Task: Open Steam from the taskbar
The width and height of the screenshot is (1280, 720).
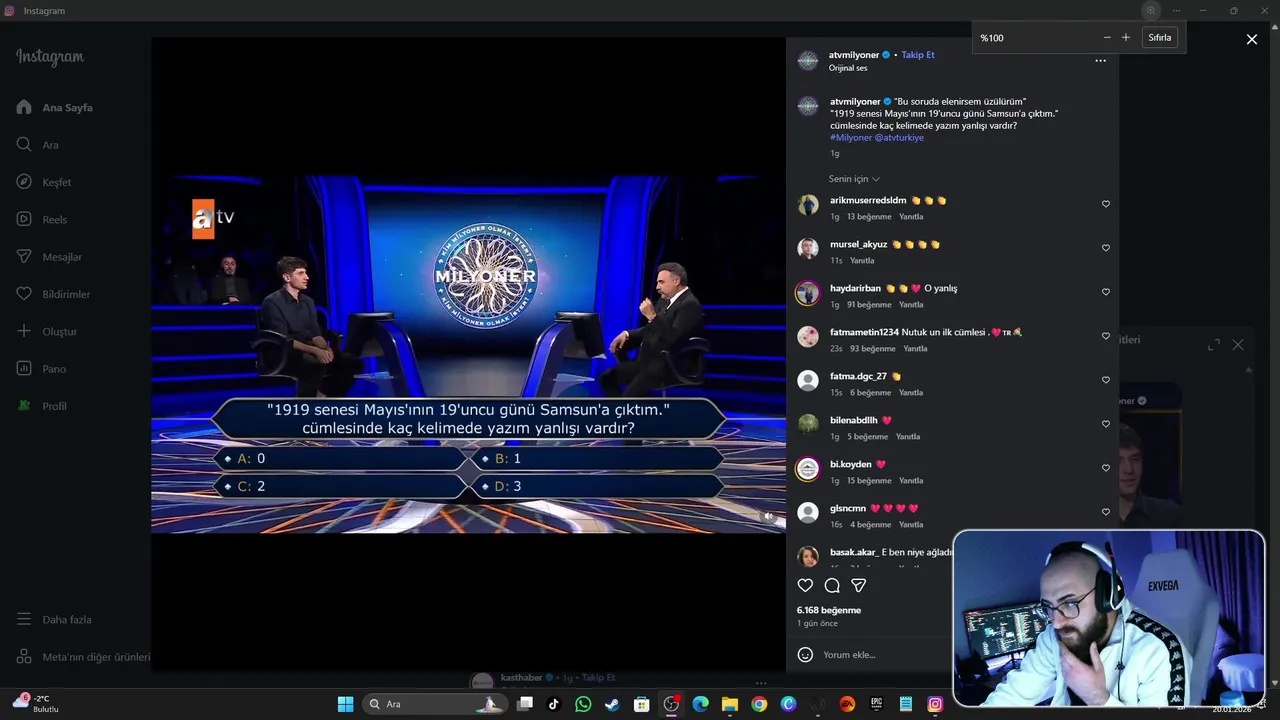Action: pyautogui.click(x=612, y=704)
